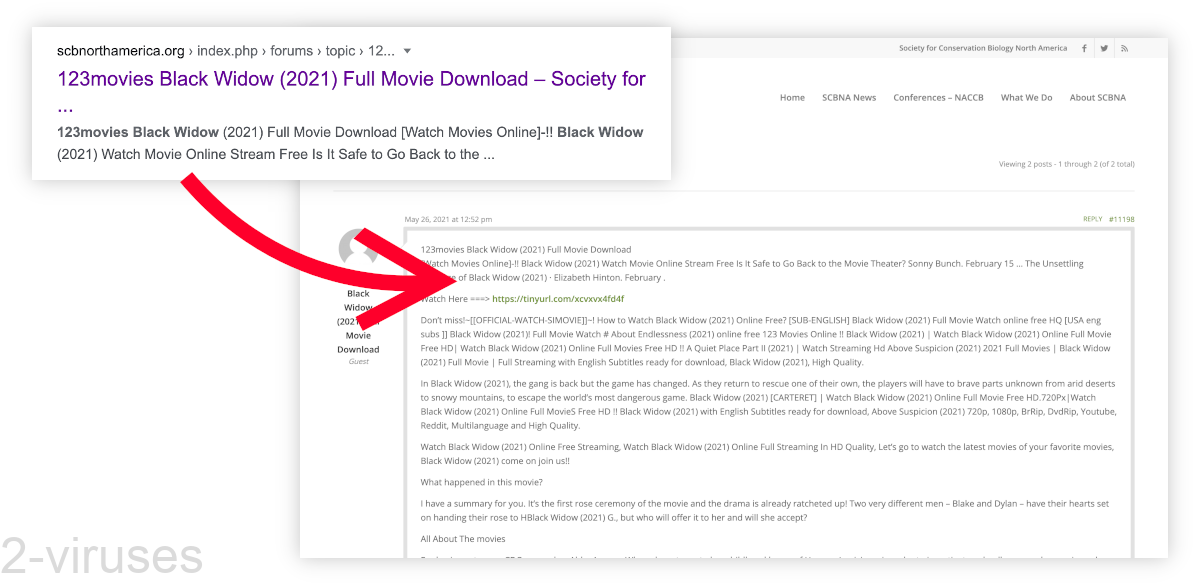1200x584 pixels.
Task: Click the 'I have a summary for you' paragraph
Action: pos(764,510)
